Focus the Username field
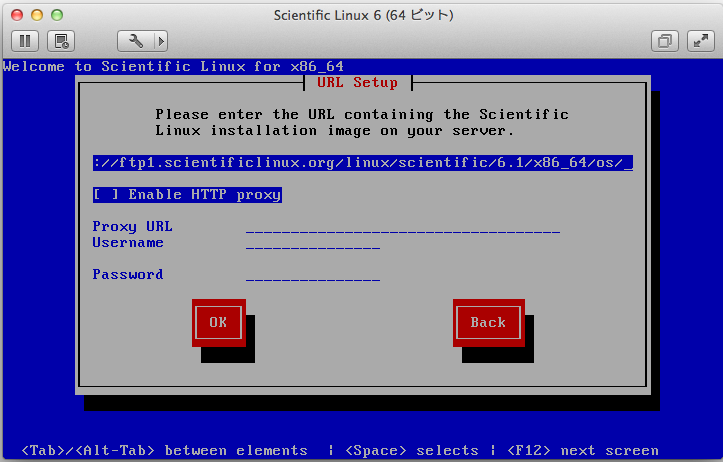Image resolution: width=723 pixels, height=462 pixels. tap(313, 243)
